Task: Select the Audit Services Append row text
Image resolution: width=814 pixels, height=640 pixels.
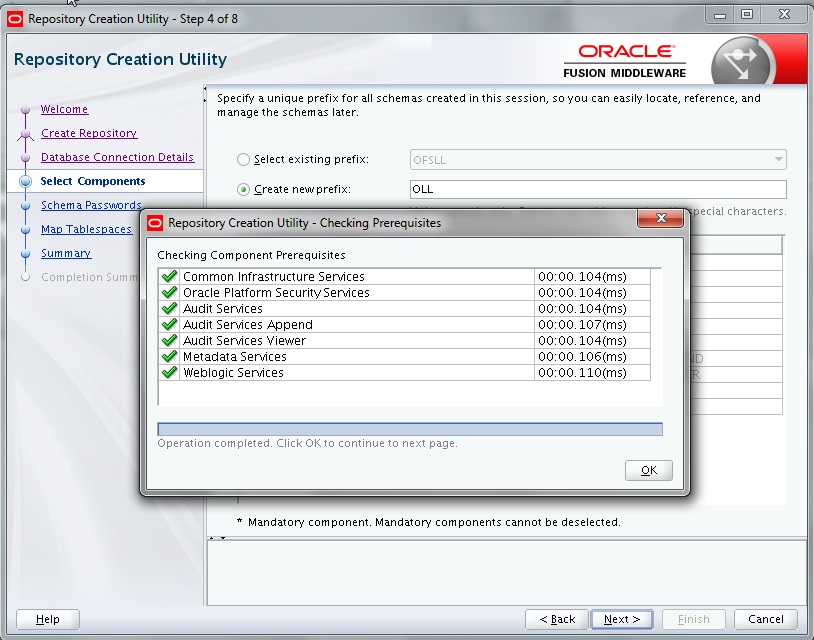Action: (248, 325)
